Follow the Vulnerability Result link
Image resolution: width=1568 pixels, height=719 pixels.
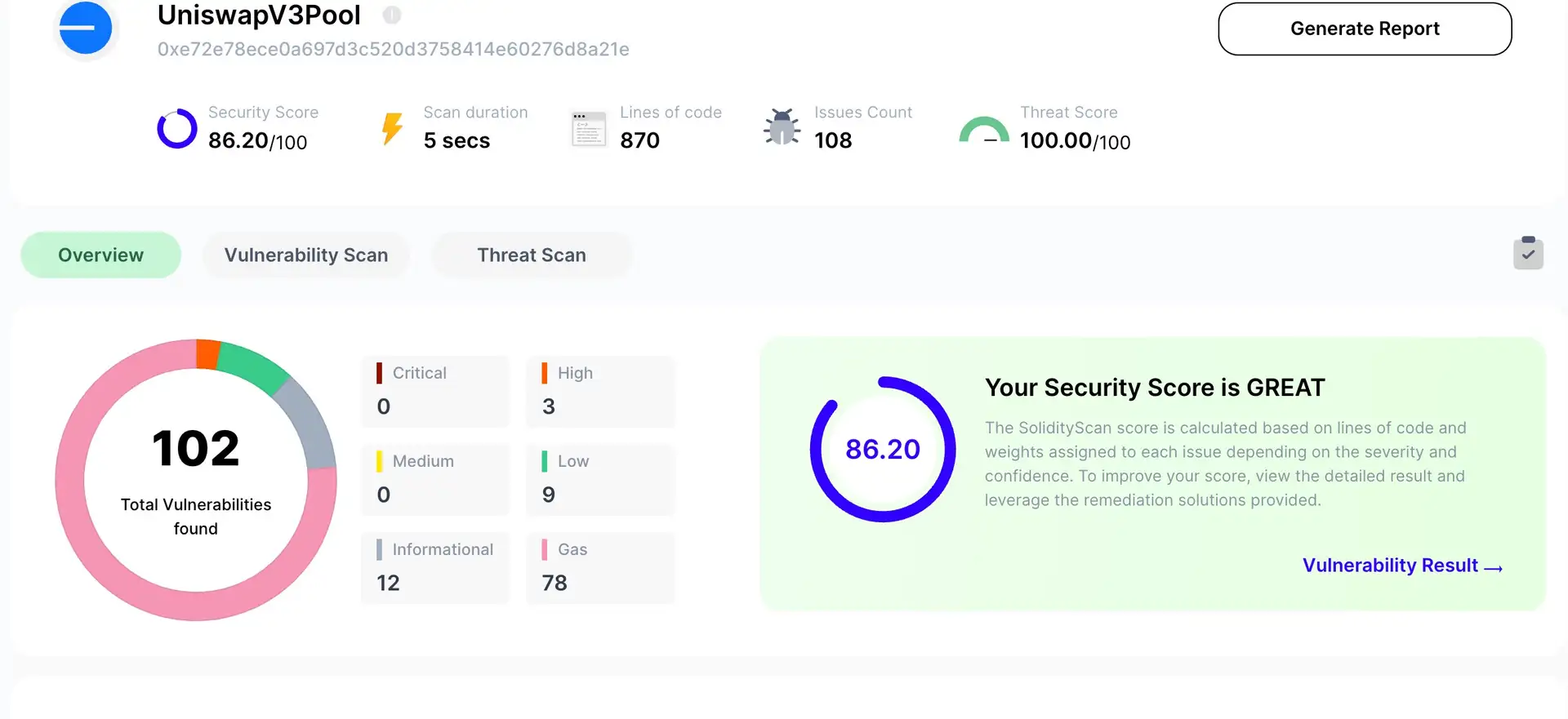point(1401,566)
